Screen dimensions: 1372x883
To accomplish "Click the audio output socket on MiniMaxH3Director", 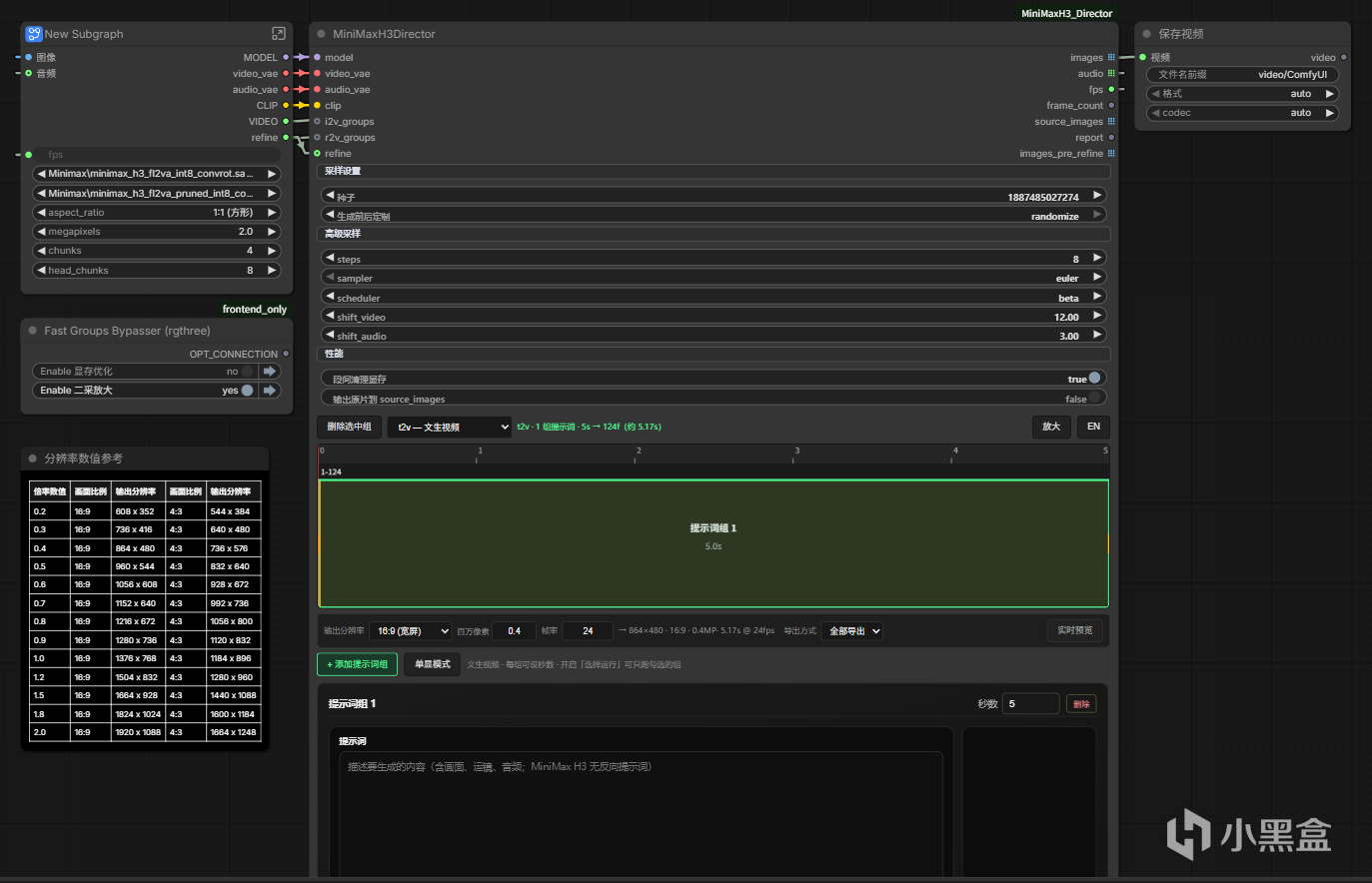I will pyautogui.click(x=1111, y=73).
